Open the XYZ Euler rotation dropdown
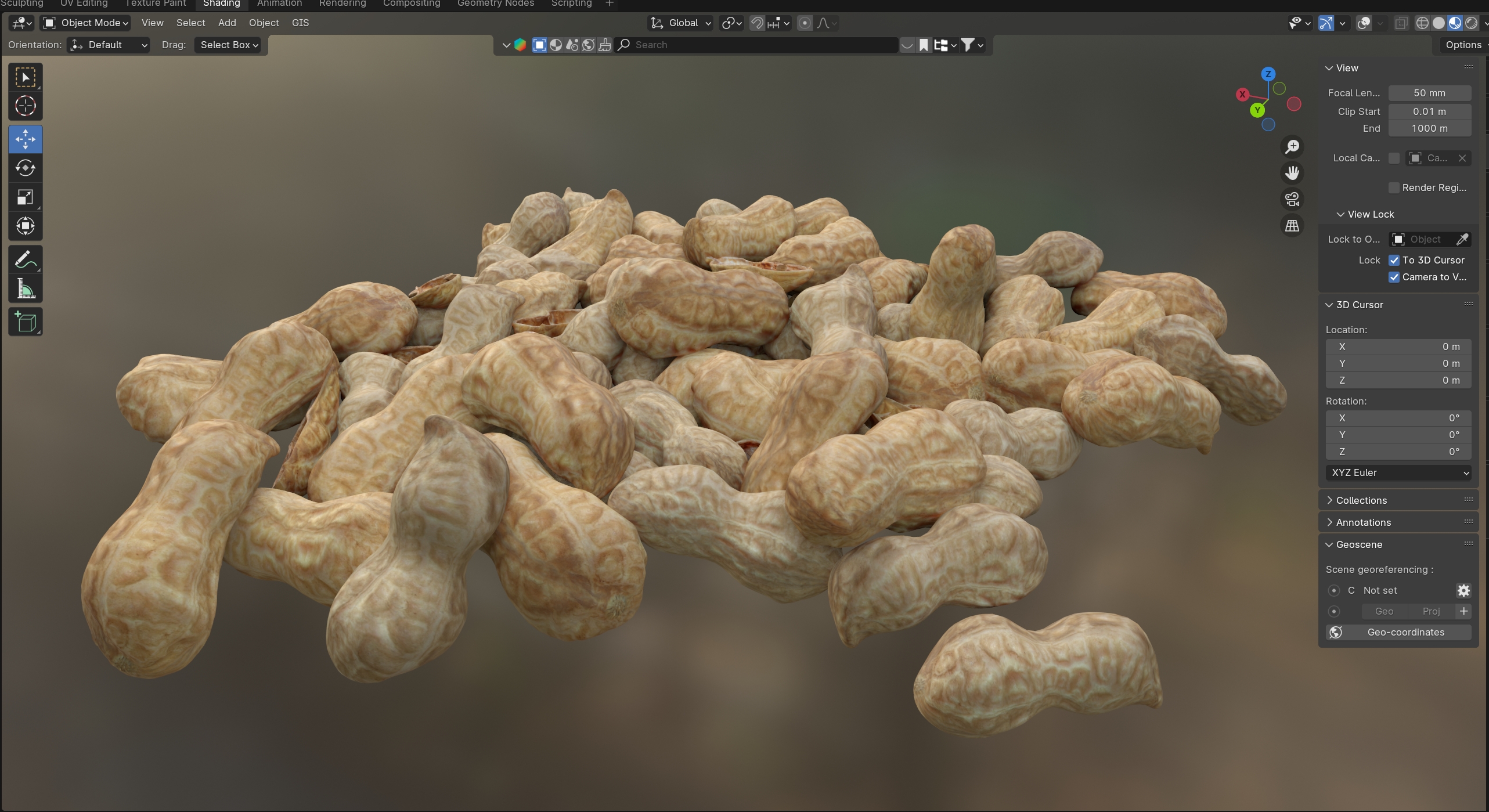1489x812 pixels. point(1398,472)
